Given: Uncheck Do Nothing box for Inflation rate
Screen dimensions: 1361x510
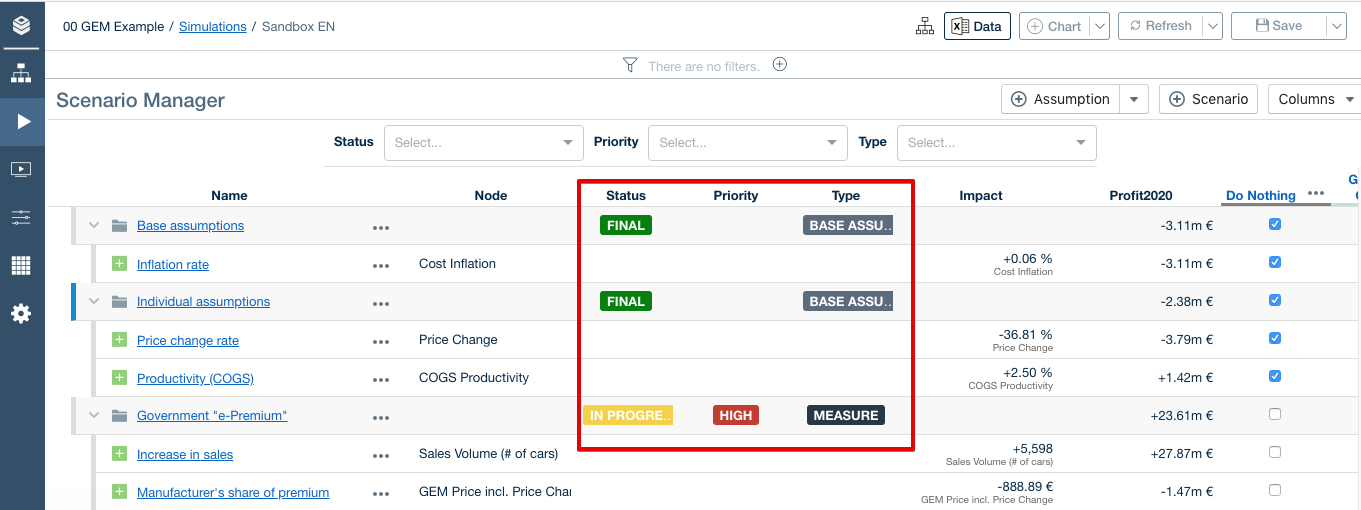Looking at the screenshot, I should click(1274, 262).
